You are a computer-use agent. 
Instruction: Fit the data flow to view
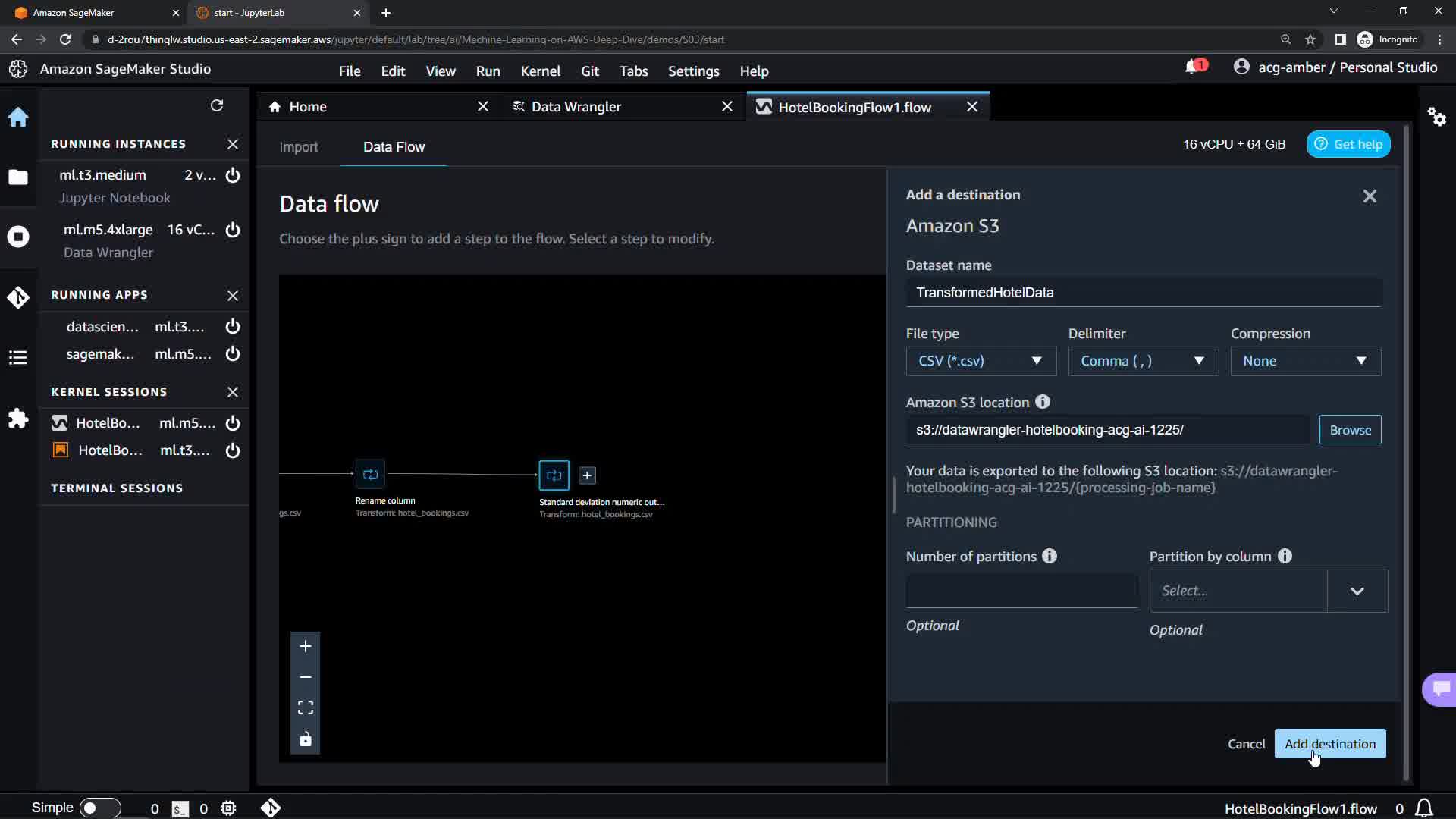[x=306, y=708]
